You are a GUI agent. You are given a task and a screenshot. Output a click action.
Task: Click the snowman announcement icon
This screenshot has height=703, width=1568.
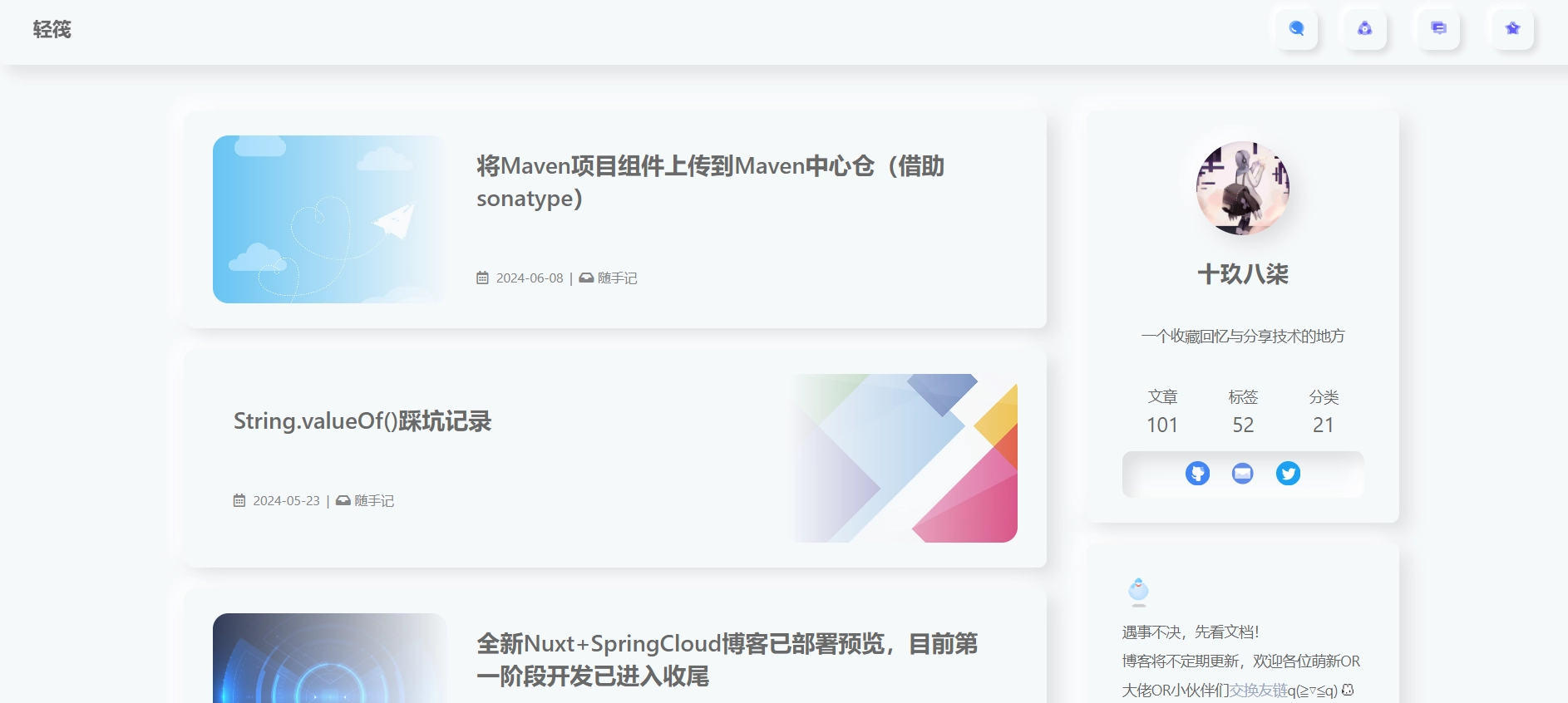pos(1138,591)
